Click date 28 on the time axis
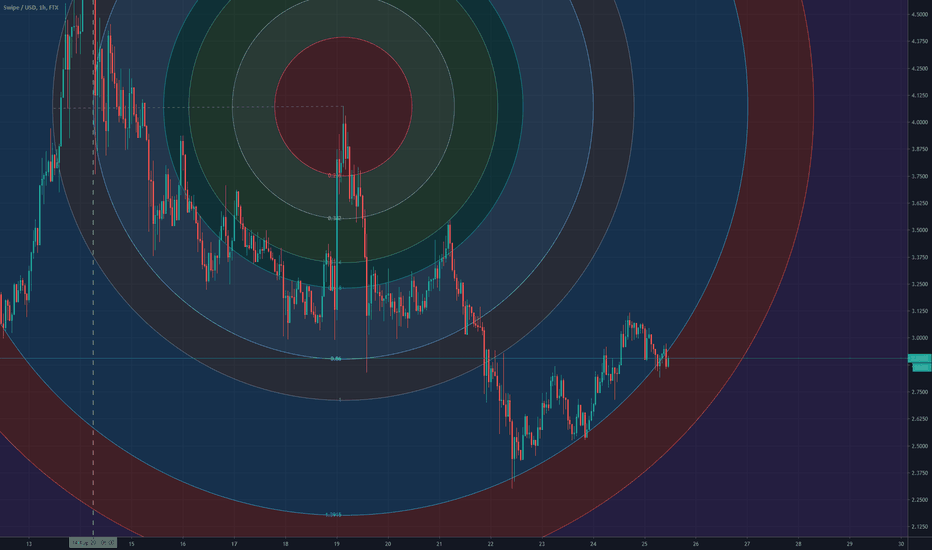Viewport: 932px width, 550px height. click(x=798, y=543)
